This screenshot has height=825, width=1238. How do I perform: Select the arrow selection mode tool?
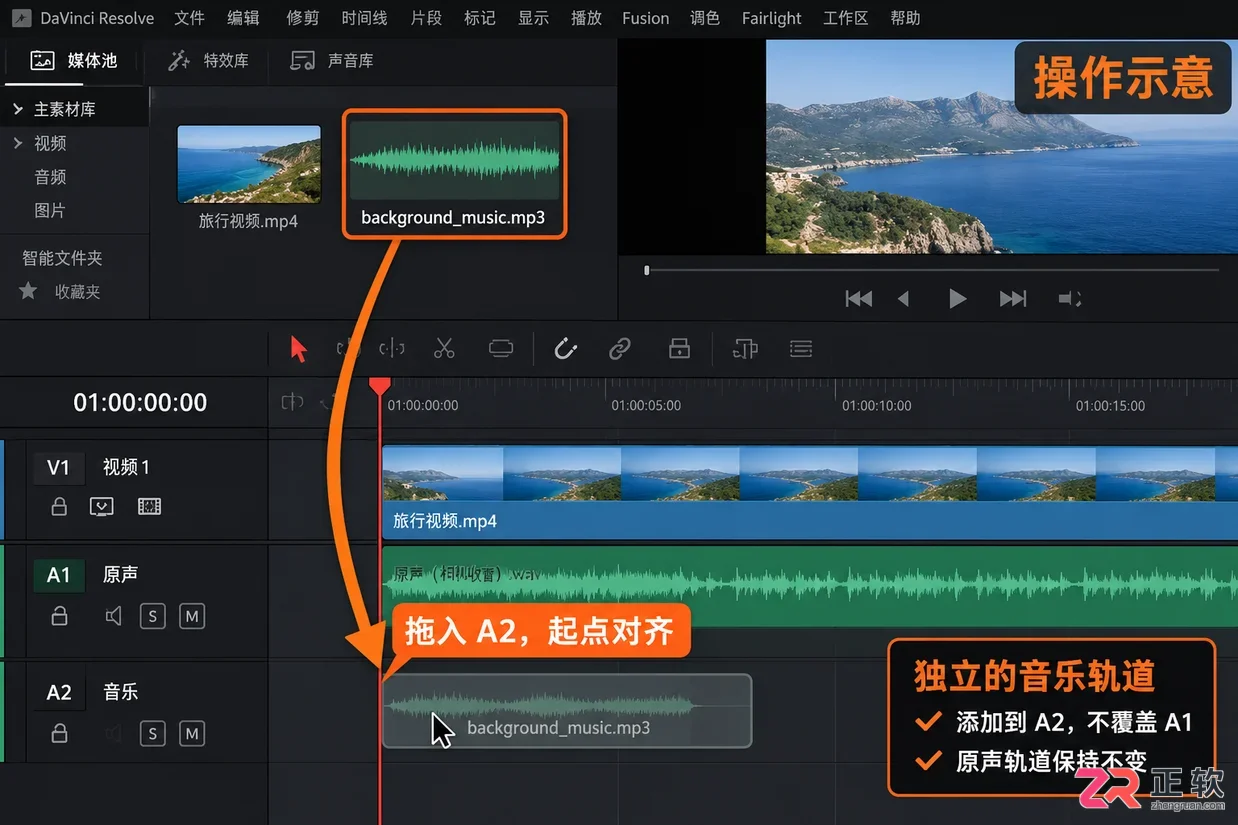click(x=298, y=349)
